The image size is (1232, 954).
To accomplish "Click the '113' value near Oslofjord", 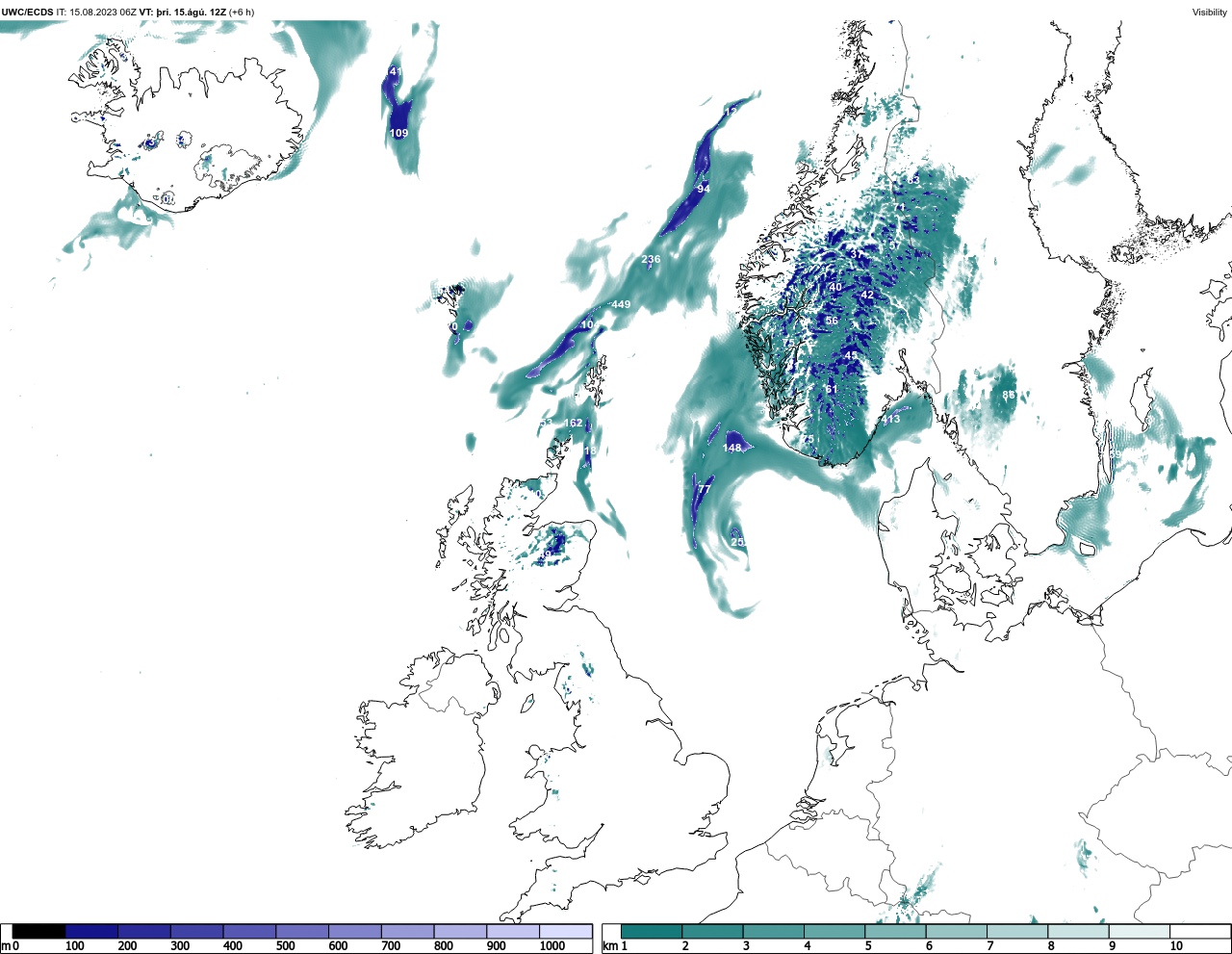I will tap(891, 419).
